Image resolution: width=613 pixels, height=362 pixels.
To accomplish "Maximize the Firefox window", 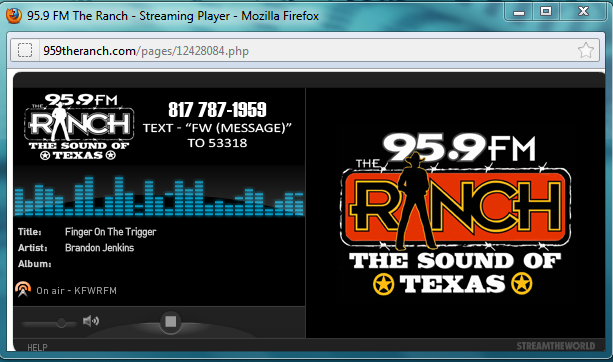I will (546, 12).
